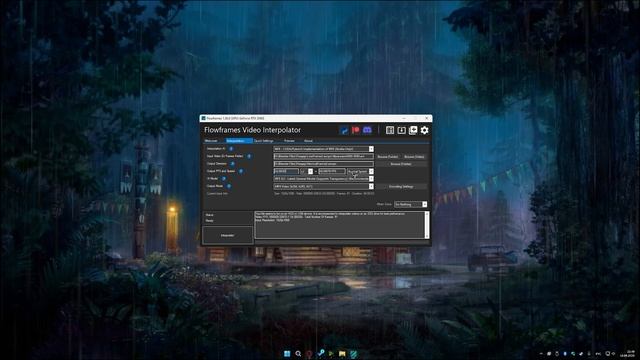Switch to the Preview tab
Viewport: 640px width, 360px height.
pyautogui.click(x=289, y=141)
